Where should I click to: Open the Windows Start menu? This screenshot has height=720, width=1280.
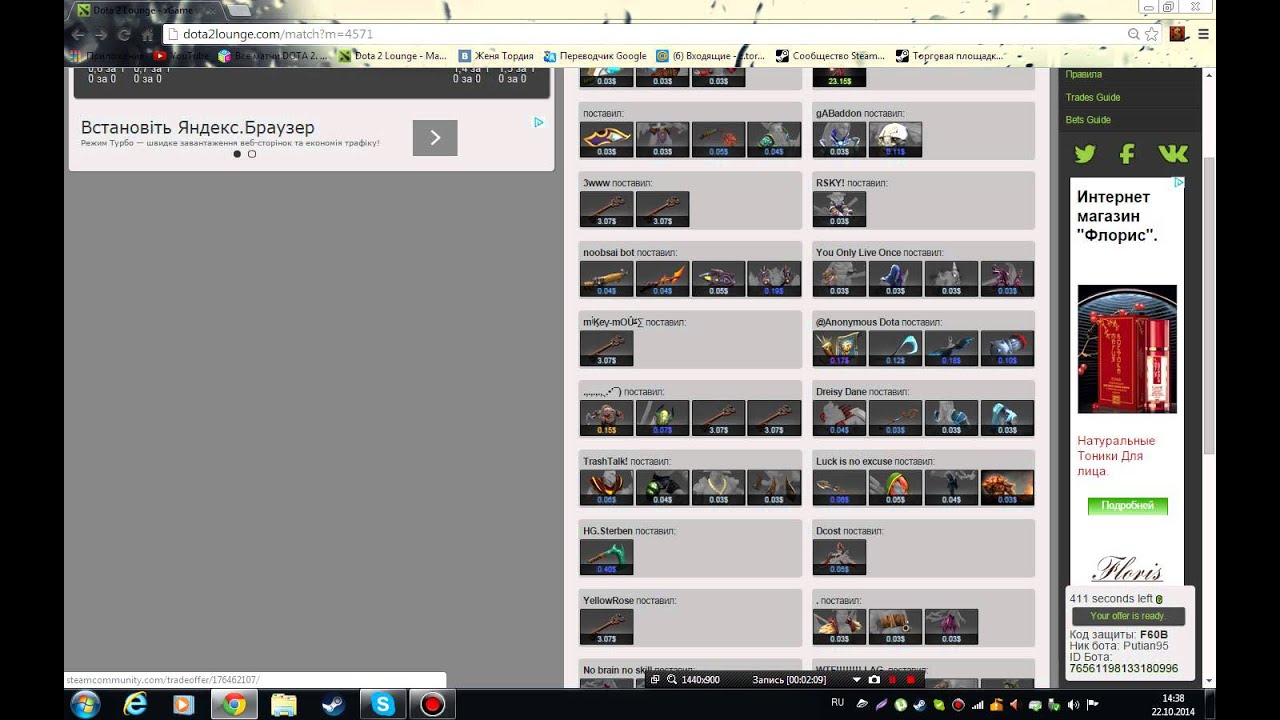click(x=85, y=704)
